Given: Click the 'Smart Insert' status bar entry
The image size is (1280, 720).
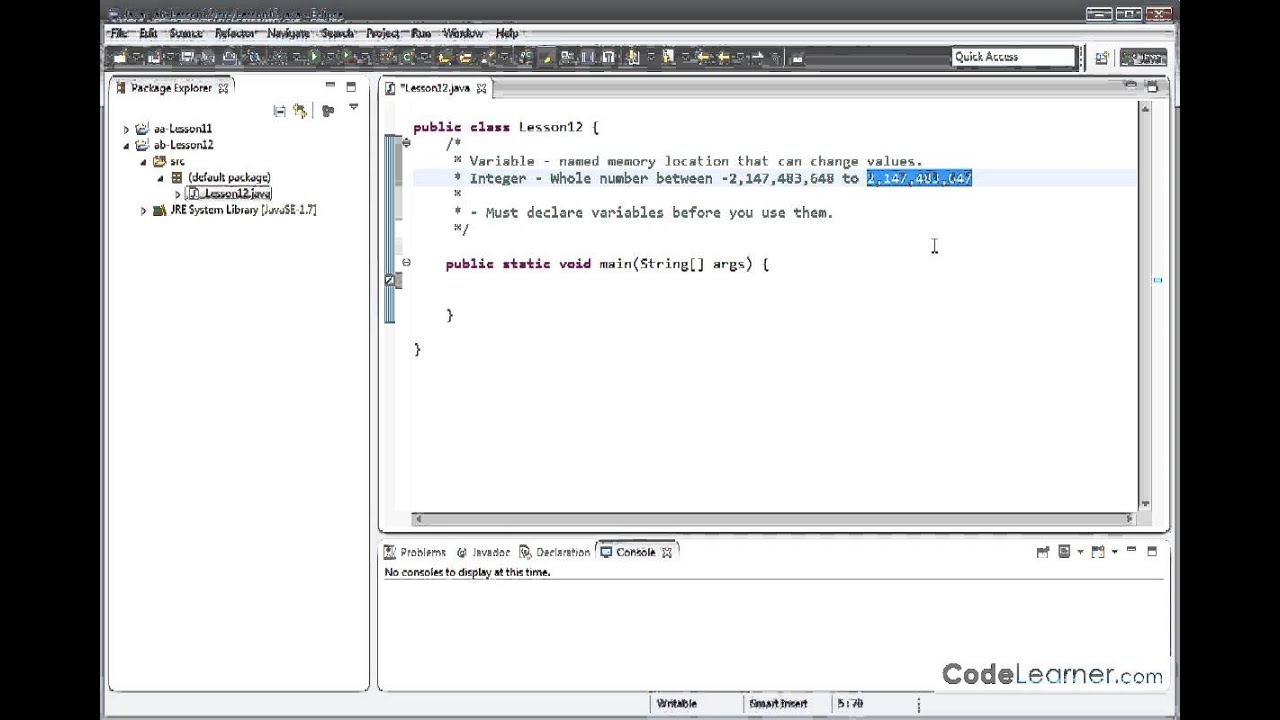Looking at the screenshot, I should point(778,704).
